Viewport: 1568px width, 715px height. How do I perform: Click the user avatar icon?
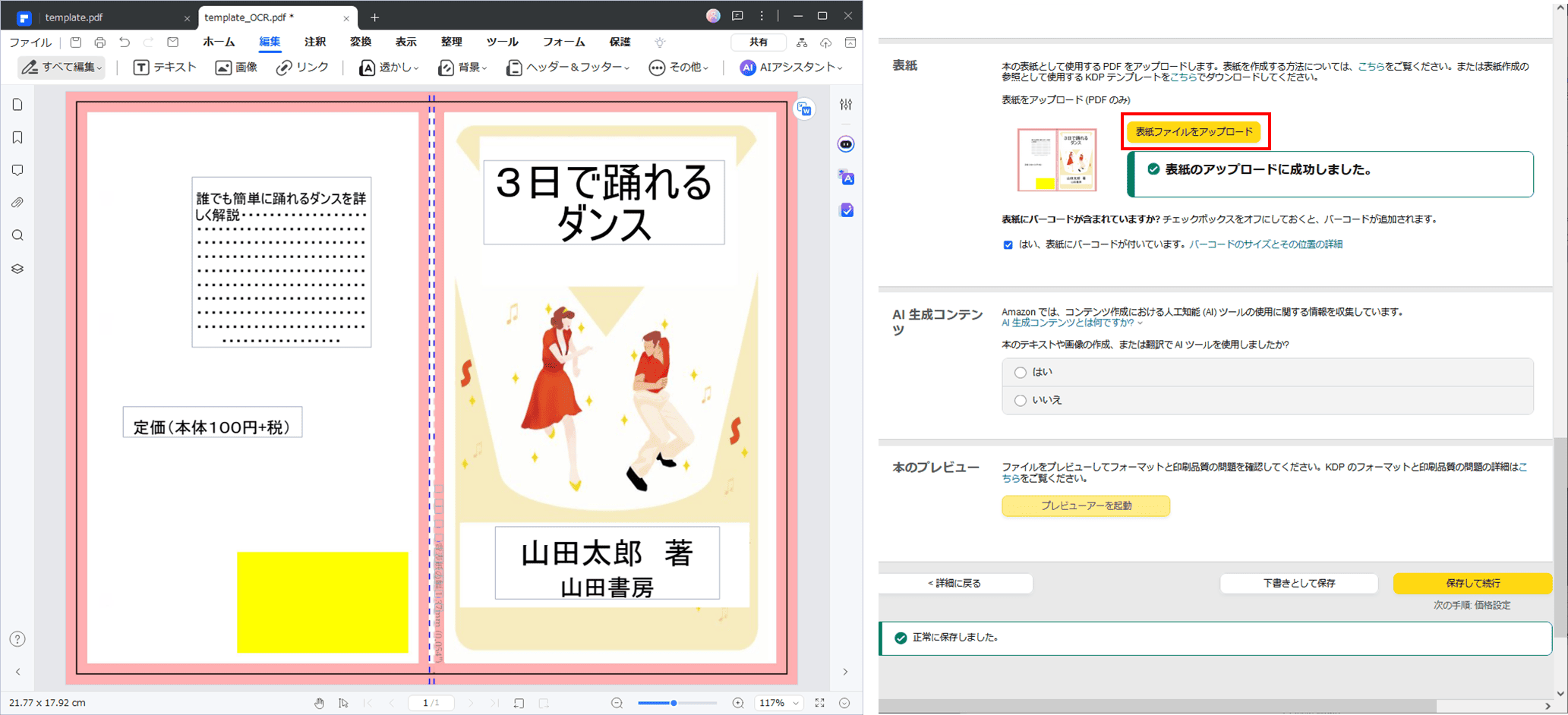(x=713, y=16)
